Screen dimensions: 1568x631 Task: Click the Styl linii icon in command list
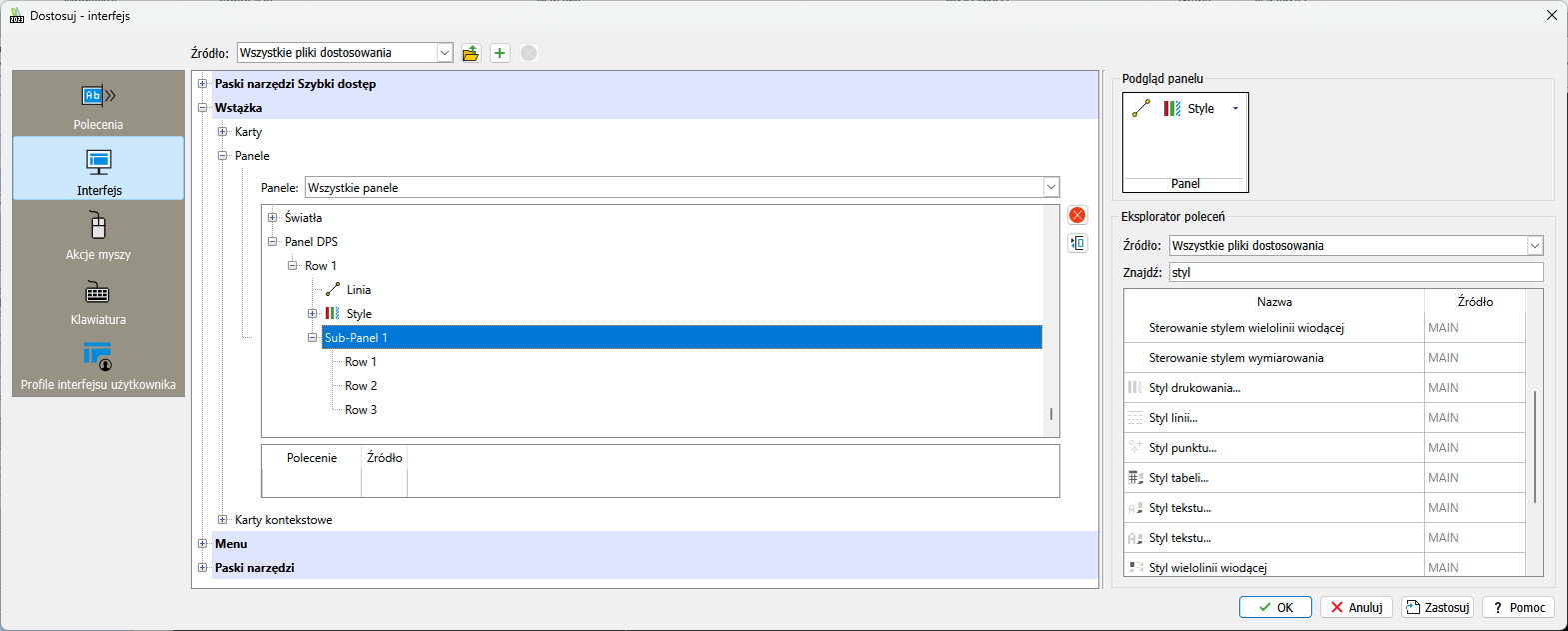click(1134, 418)
